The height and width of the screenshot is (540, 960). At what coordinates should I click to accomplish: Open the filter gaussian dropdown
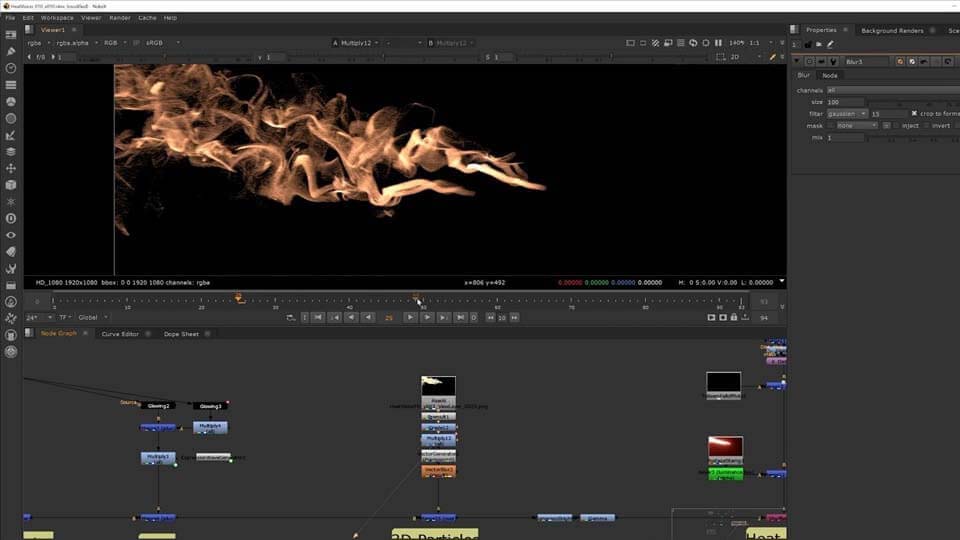coord(847,114)
